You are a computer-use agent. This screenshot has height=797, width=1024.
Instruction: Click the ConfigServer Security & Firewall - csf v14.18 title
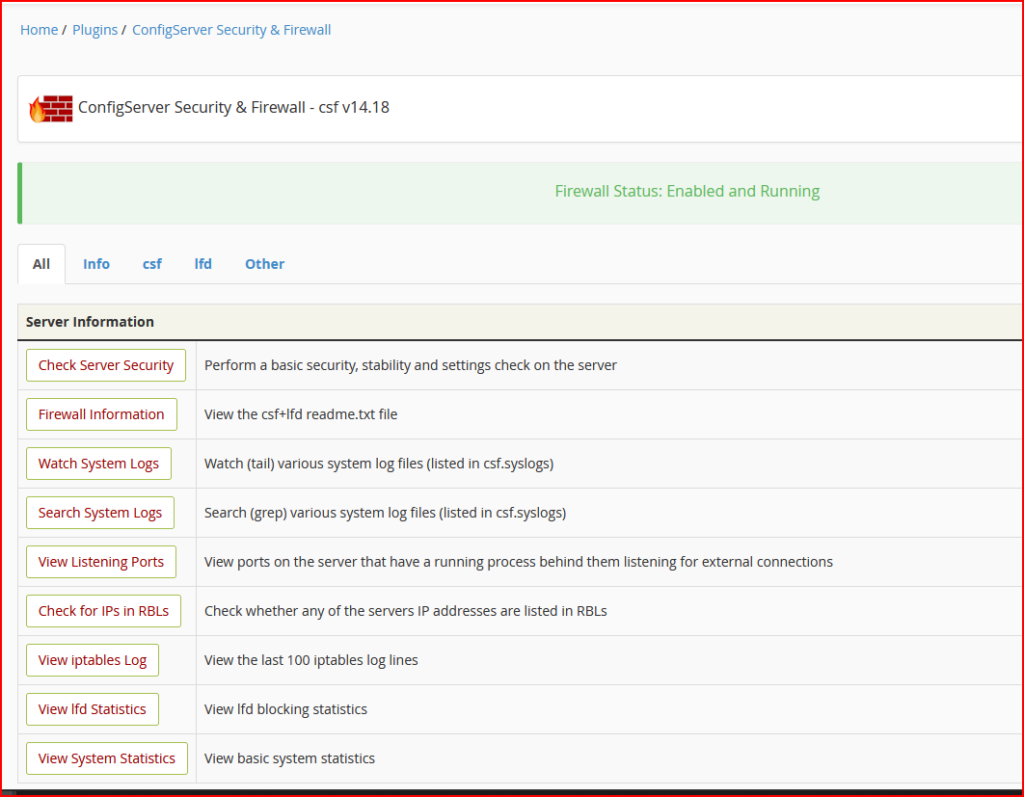click(x=234, y=108)
